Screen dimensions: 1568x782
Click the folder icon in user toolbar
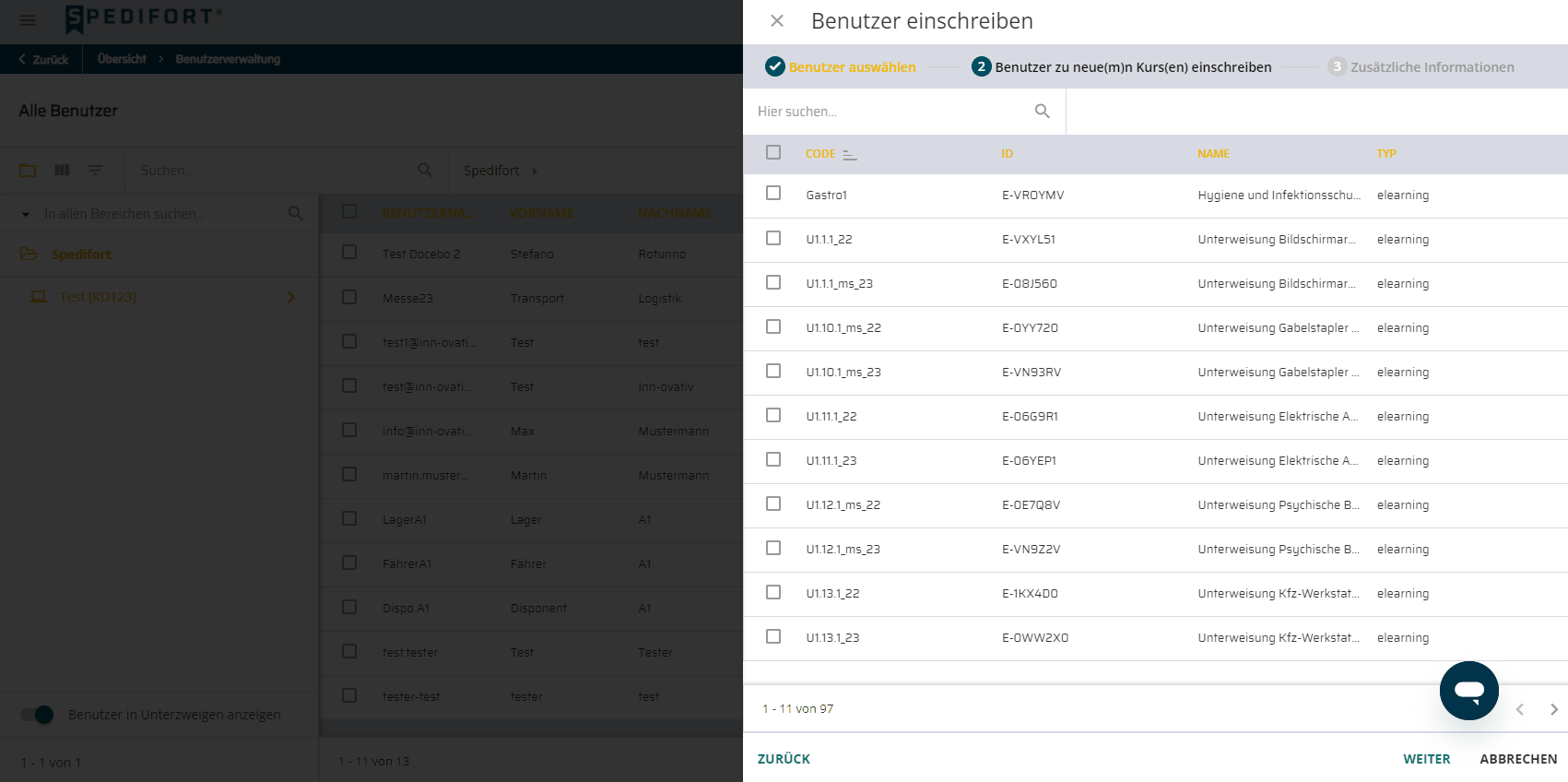point(28,171)
